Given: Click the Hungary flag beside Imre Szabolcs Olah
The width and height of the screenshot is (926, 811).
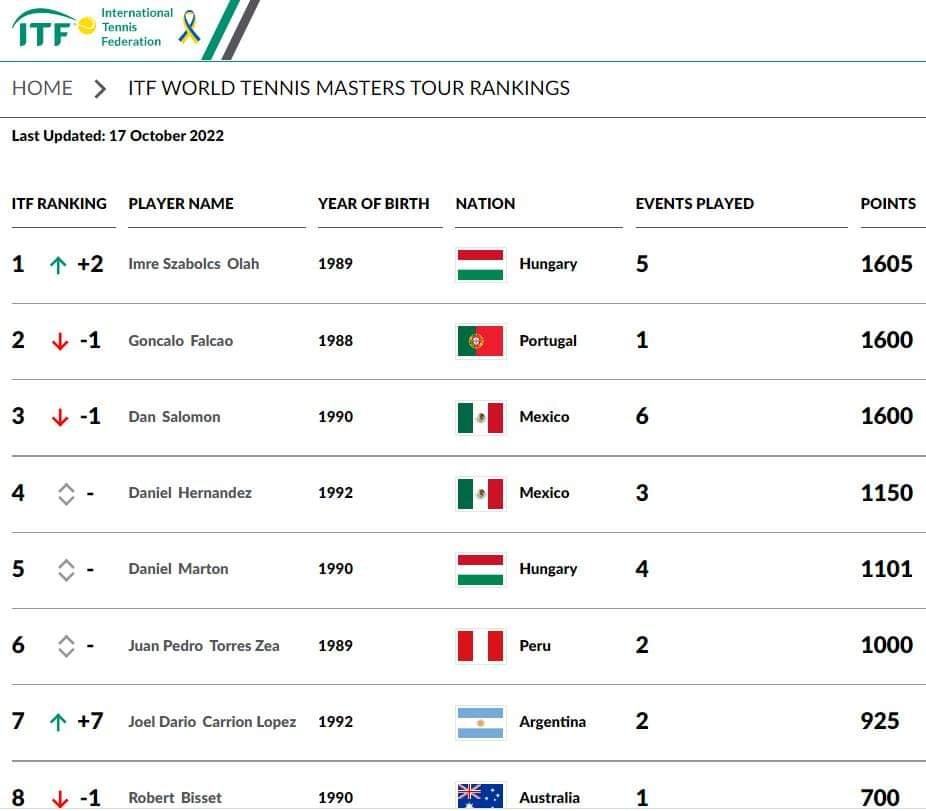Looking at the screenshot, I should tap(481, 264).
